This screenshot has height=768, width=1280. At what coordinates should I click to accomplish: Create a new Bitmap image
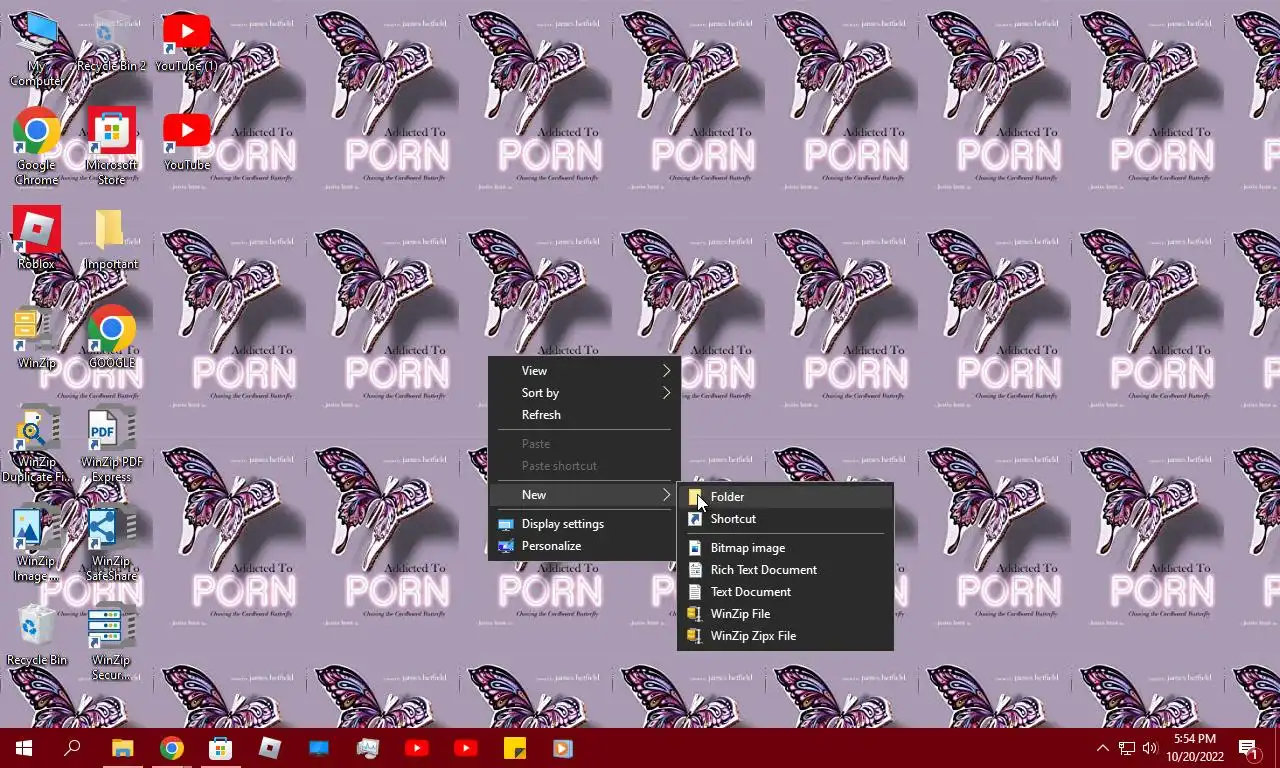pyautogui.click(x=785, y=548)
